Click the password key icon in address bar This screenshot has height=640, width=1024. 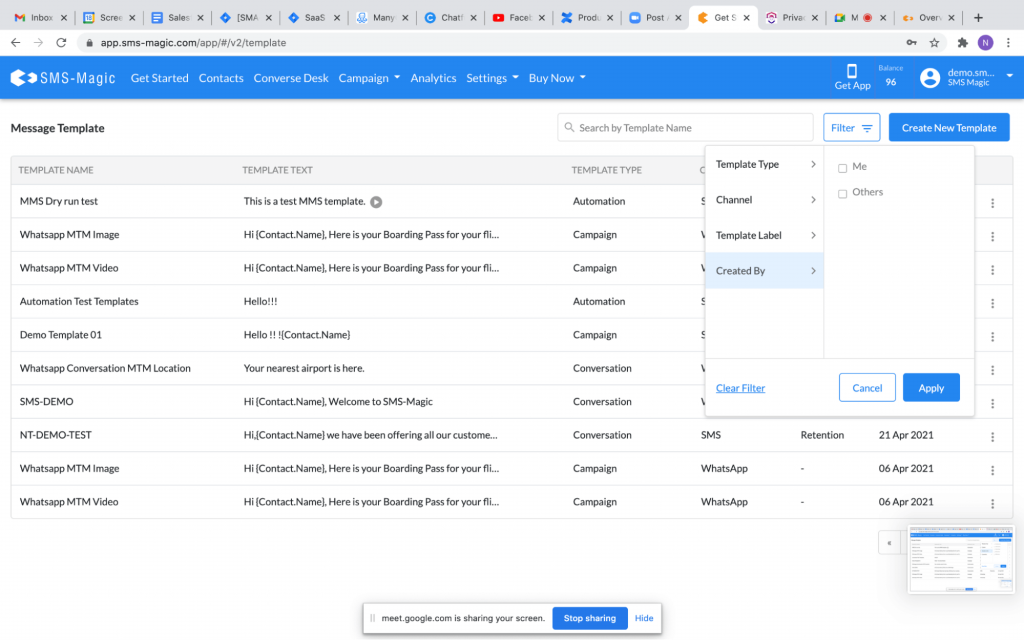pyautogui.click(x=911, y=42)
